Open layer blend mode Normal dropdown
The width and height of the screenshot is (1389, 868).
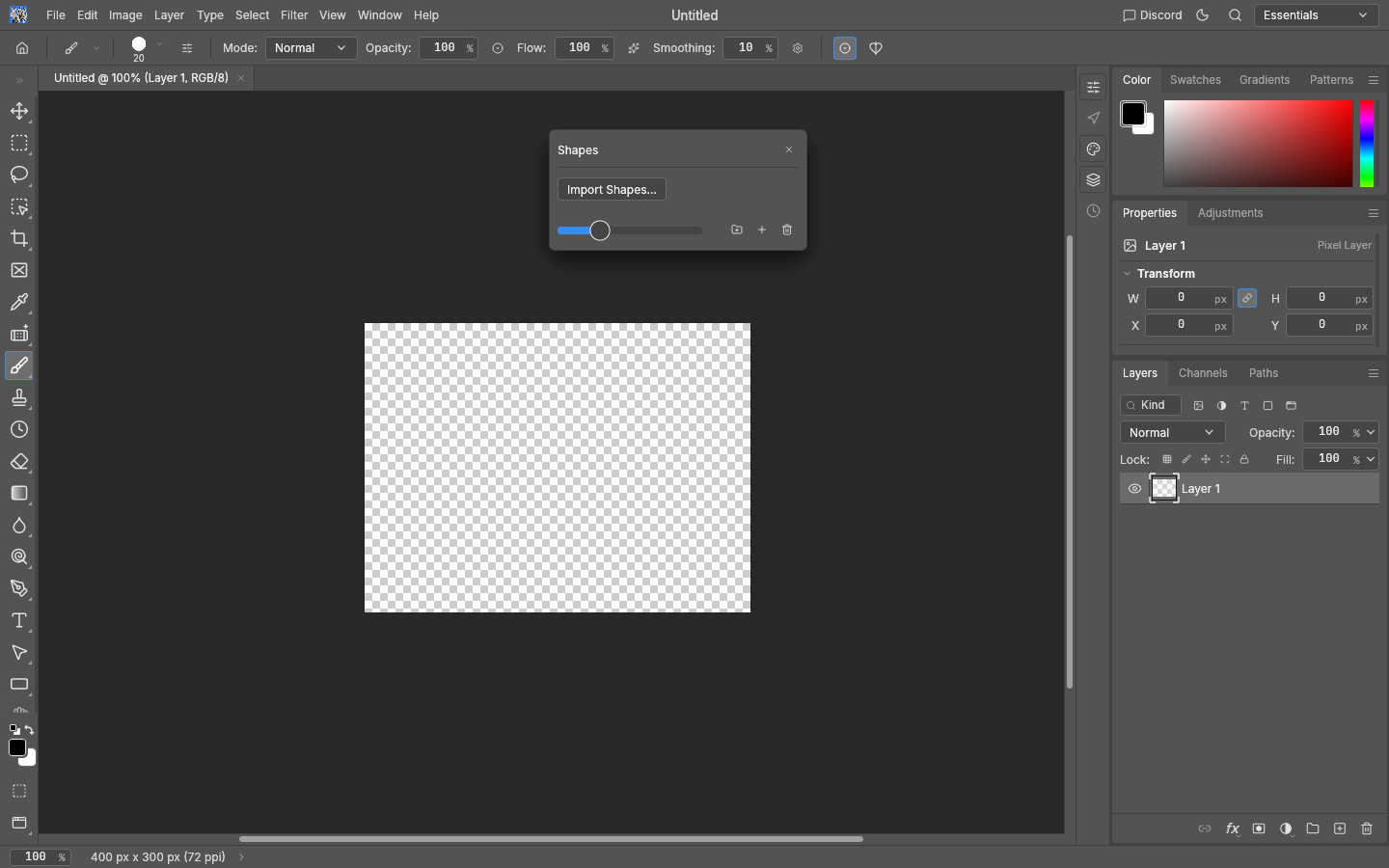[x=1172, y=432]
